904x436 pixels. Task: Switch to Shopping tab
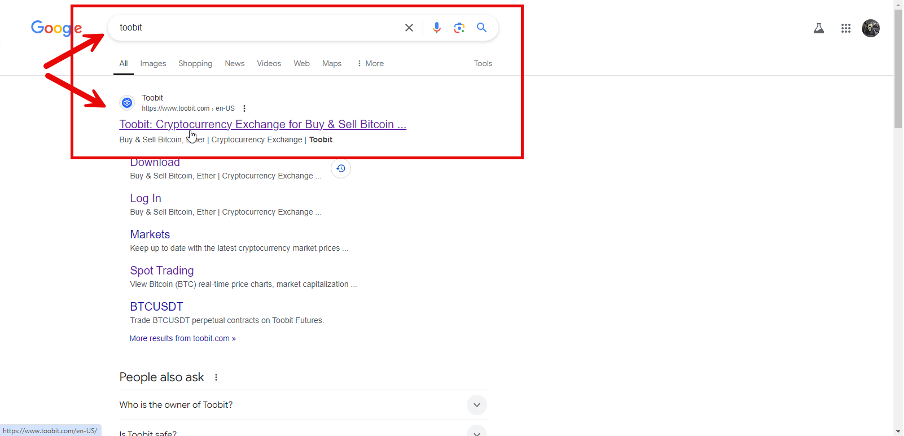(x=195, y=63)
